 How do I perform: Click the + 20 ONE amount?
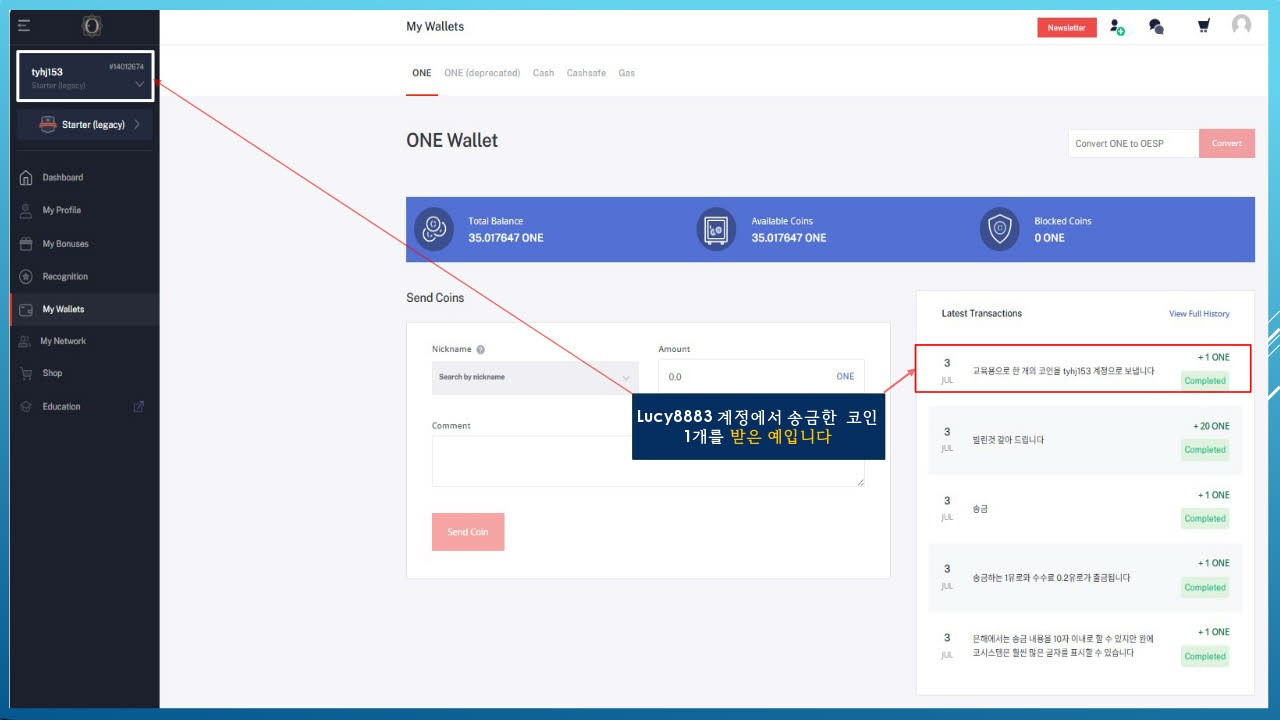1211,426
